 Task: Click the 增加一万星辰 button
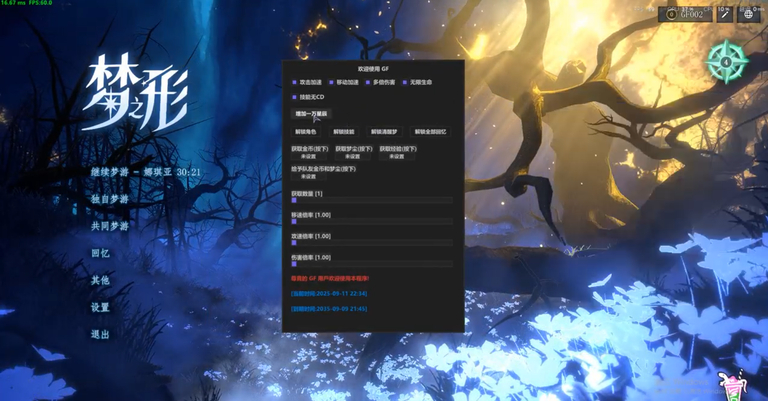point(310,114)
